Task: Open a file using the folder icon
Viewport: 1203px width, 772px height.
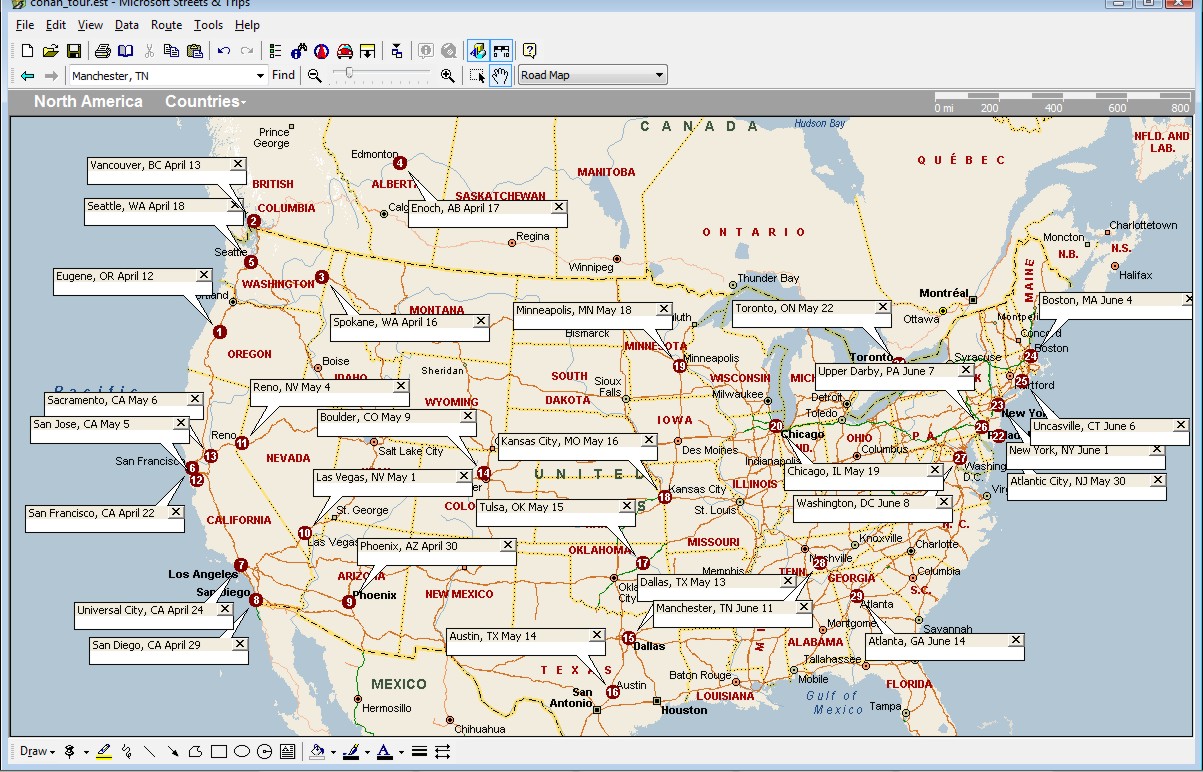Action: pyautogui.click(x=50, y=50)
